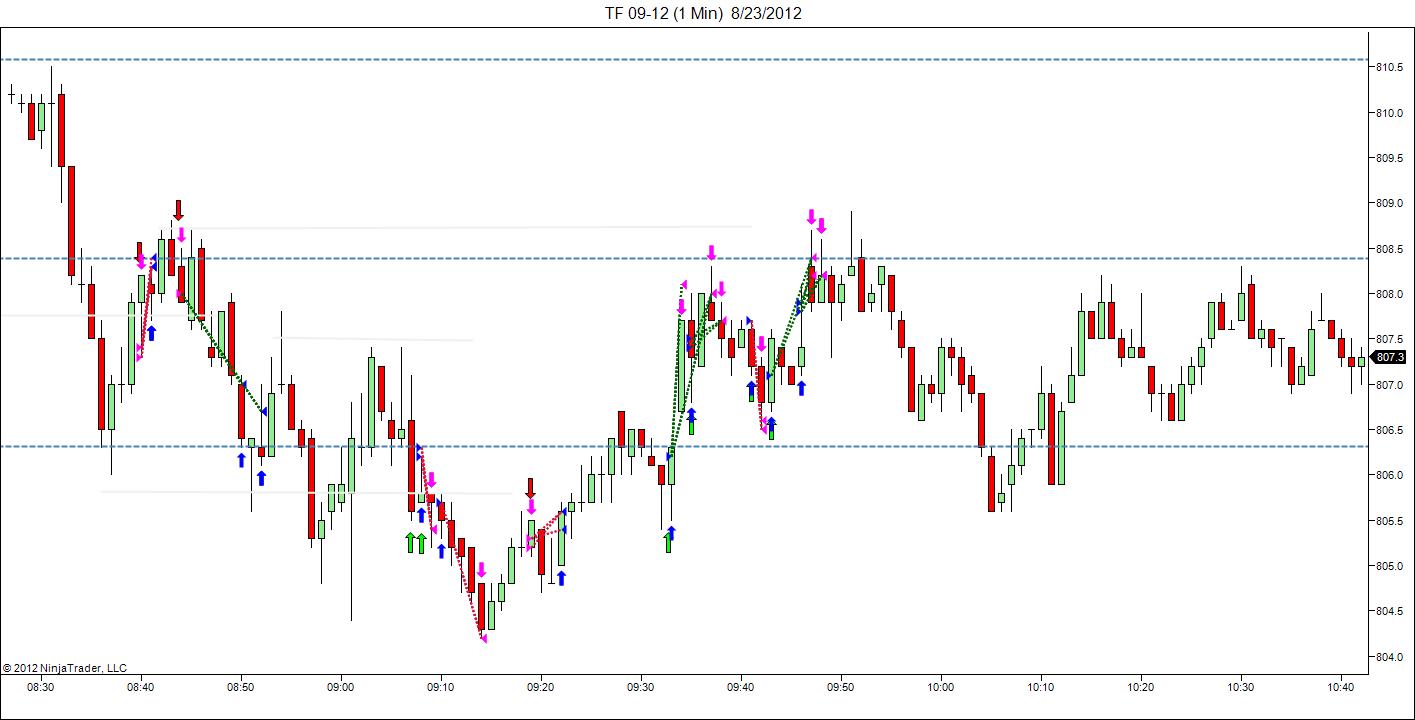Viewport: 1415px width, 720px height.
Task: Click the 10:10 time axis label
Action: pos(1040,687)
